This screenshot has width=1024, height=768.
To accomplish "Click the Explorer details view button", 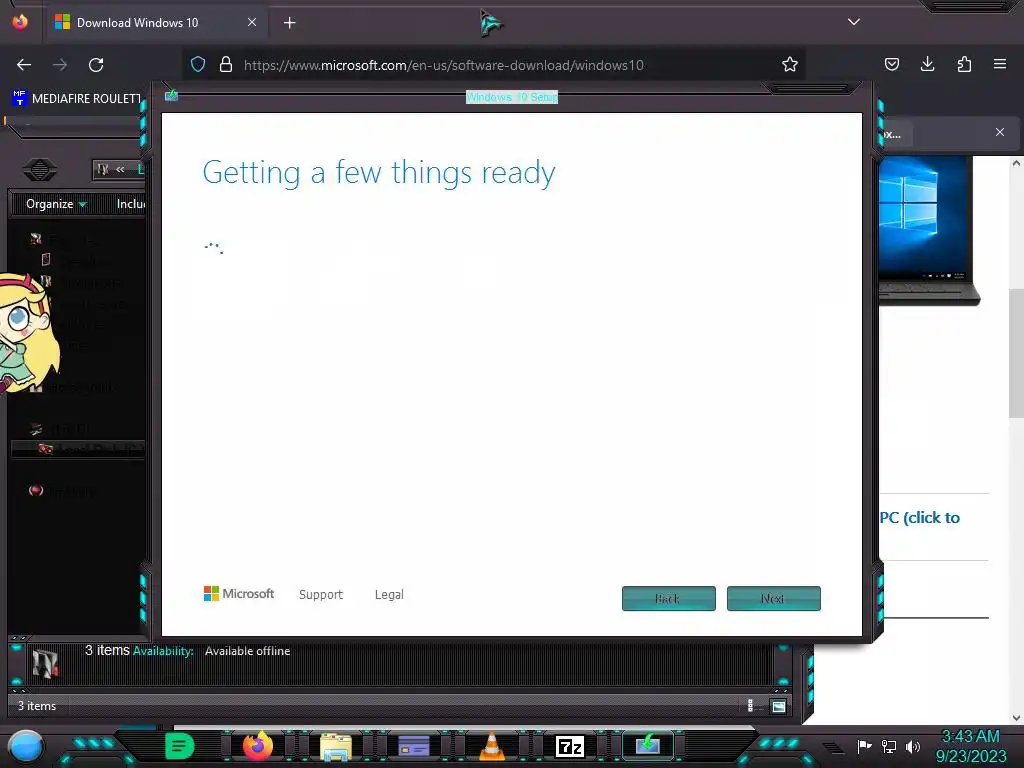I will click(750, 706).
